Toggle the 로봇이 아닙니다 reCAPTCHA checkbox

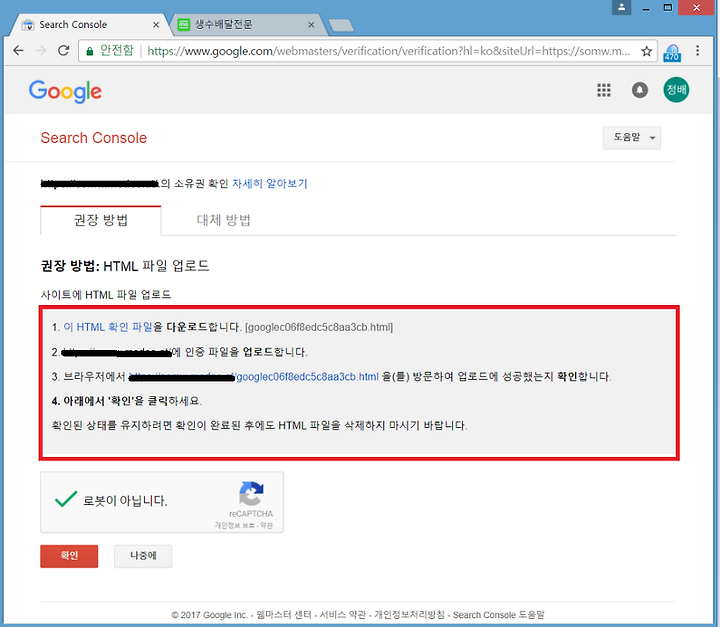pos(66,499)
